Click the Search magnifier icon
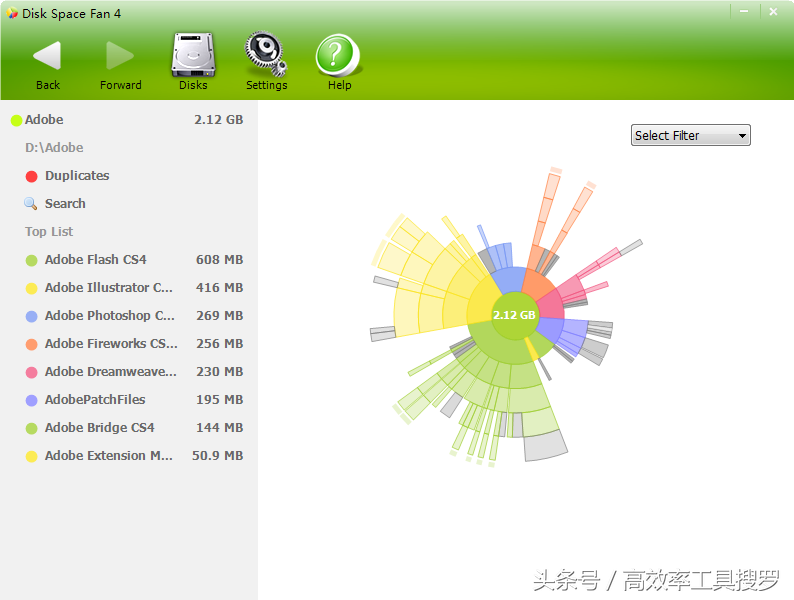 point(30,204)
